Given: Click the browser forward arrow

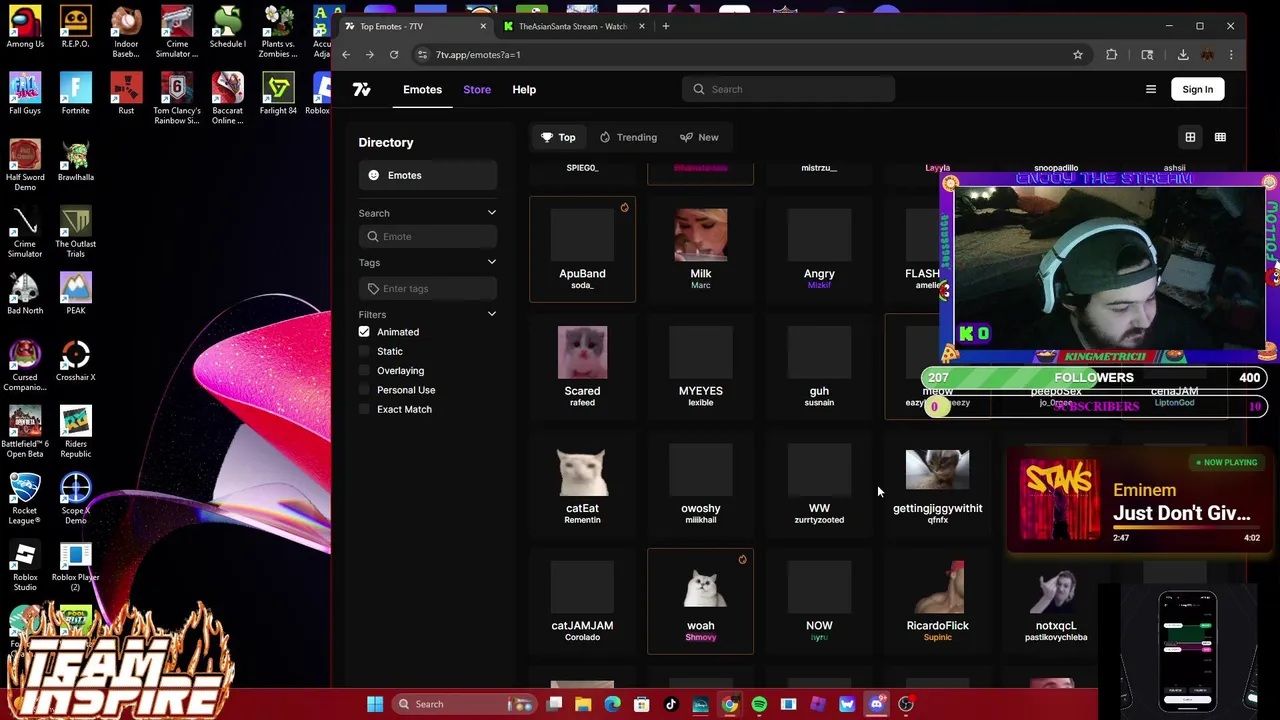Looking at the screenshot, I should click(x=370, y=55).
